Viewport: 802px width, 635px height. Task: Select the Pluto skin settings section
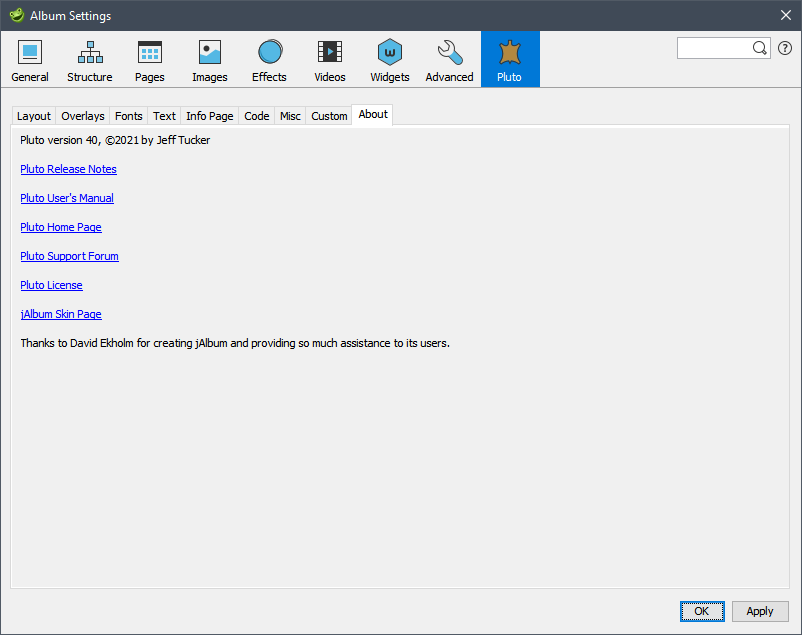click(510, 59)
